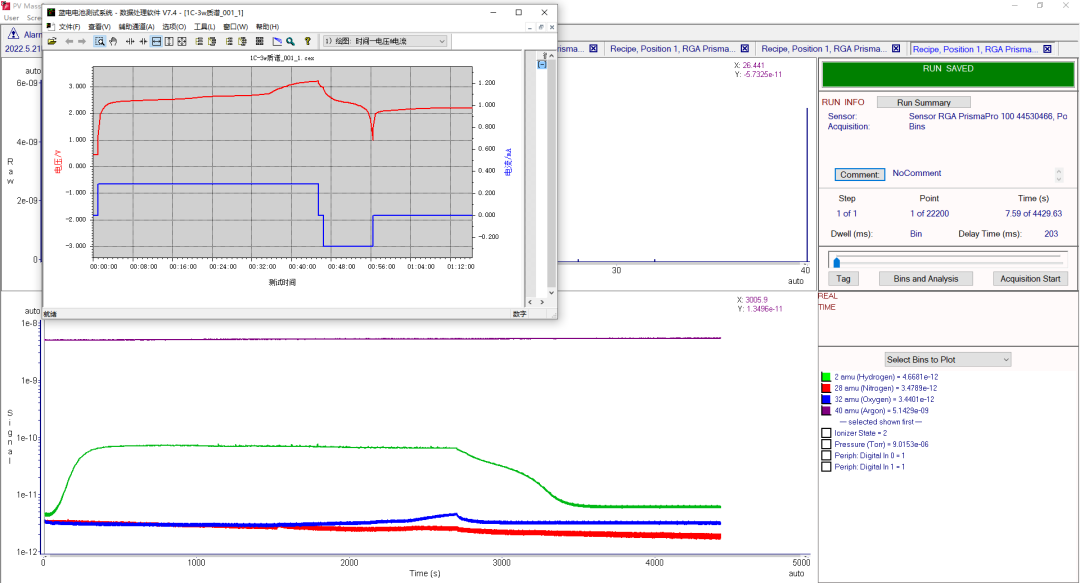Open the 工具(L) menu
This screenshot has height=583, width=1080.
203,27
